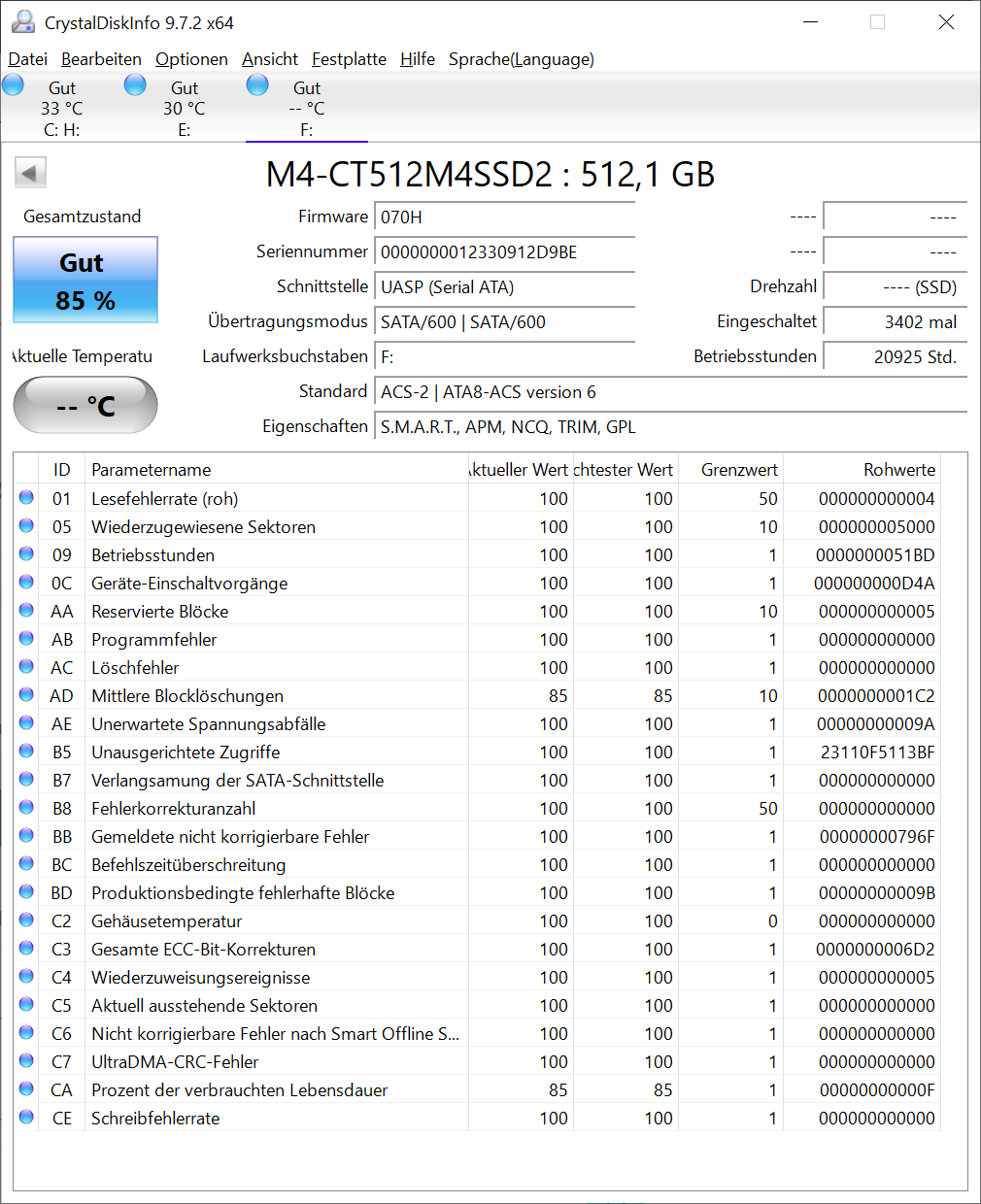Click status dot of Prozent der verbrauchten Lebensdauer
This screenshot has height=1204, width=981.
[26, 1089]
